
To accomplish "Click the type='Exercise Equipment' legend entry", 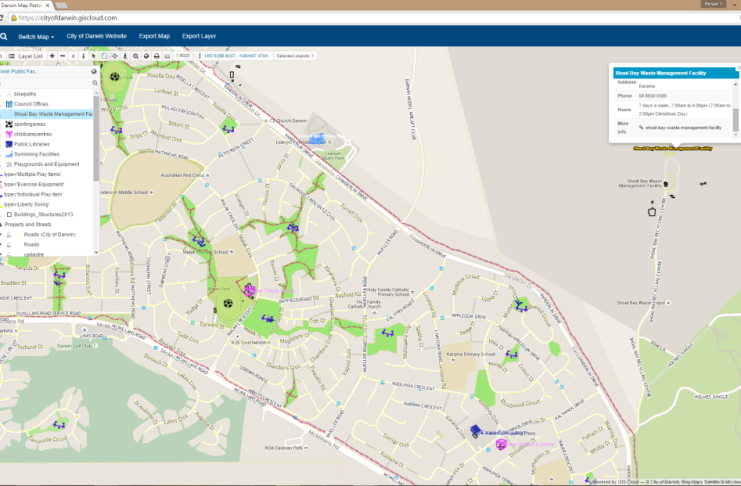I will pyautogui.click(x=34, y=184).
